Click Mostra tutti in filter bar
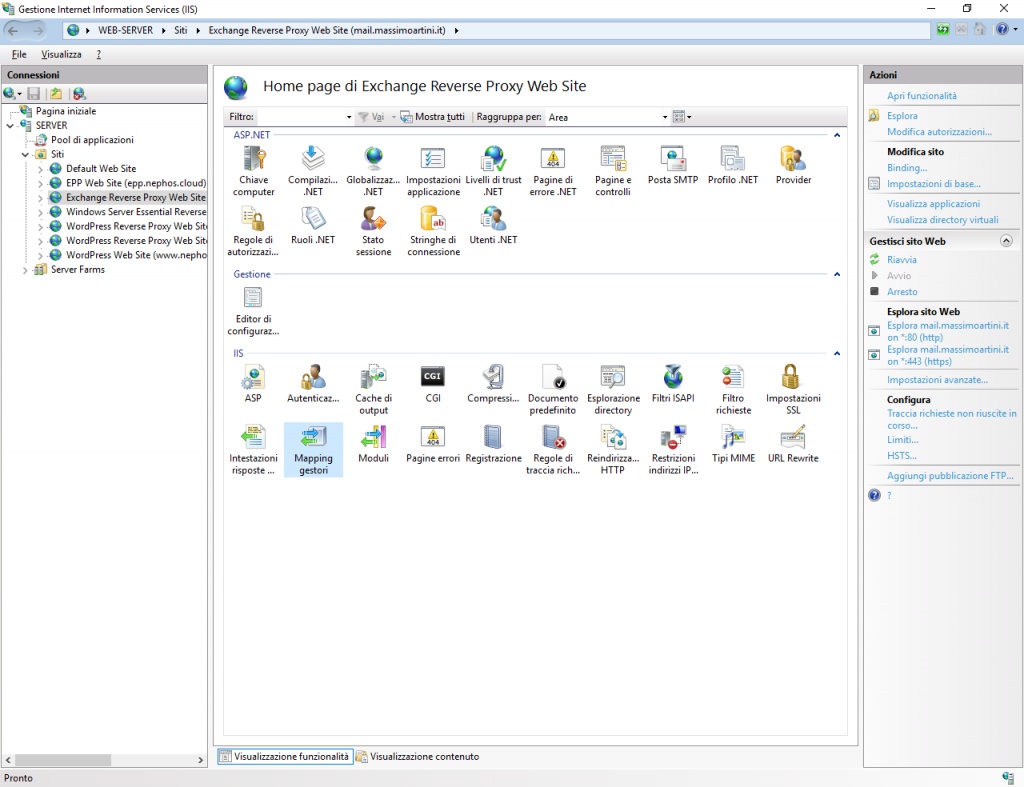The width and height of the screenshot is (1024, 787). (x=432, y=117)
